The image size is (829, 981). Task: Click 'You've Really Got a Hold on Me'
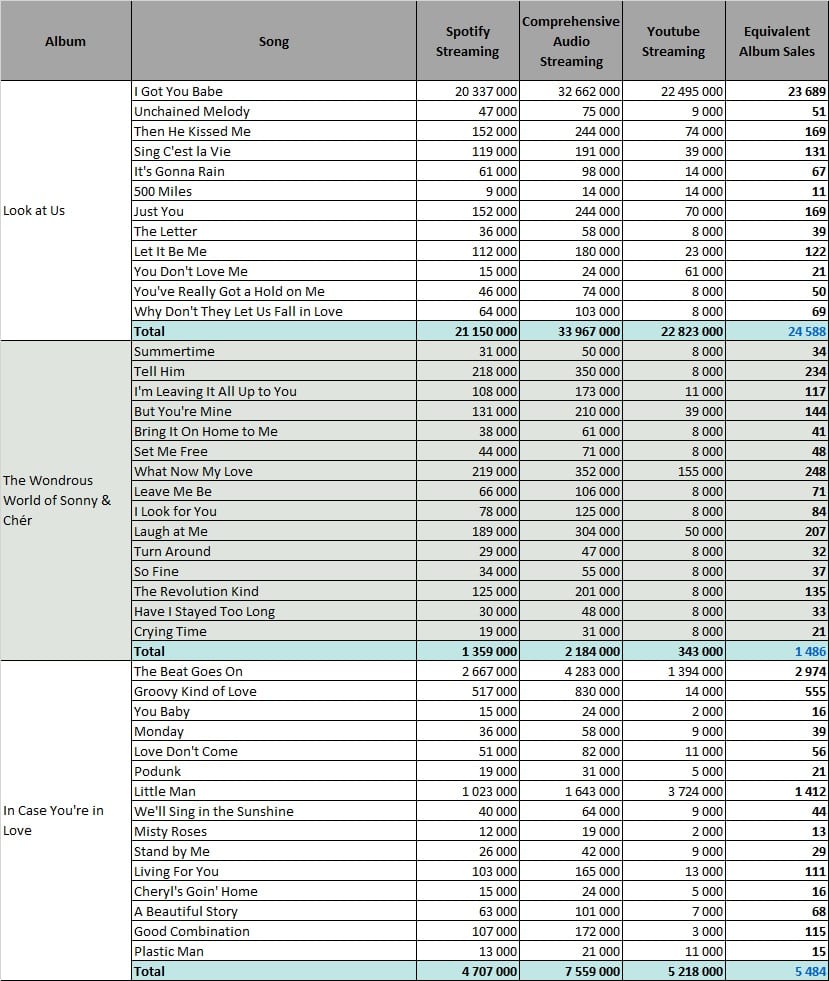coord(229,292)
